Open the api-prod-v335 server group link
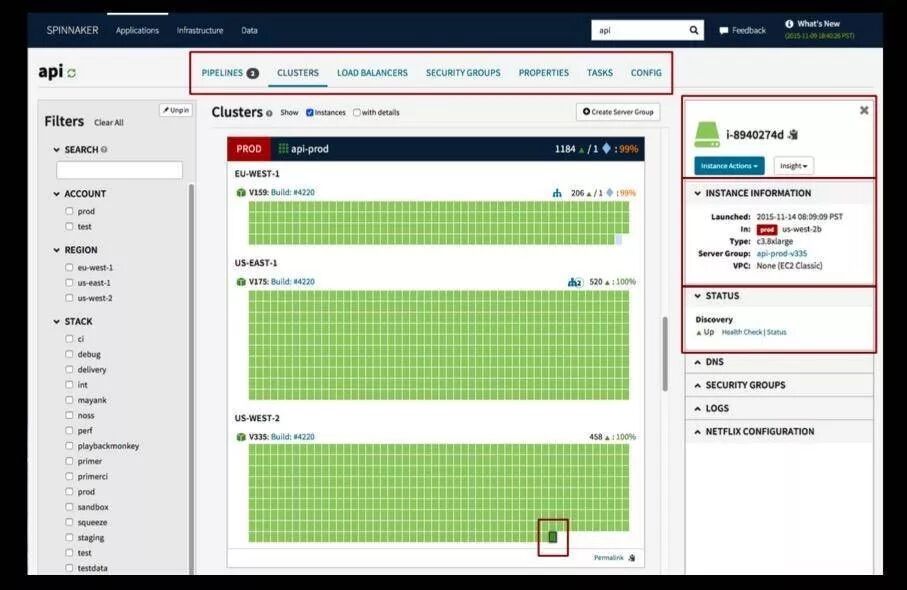 tap(781, 254)
